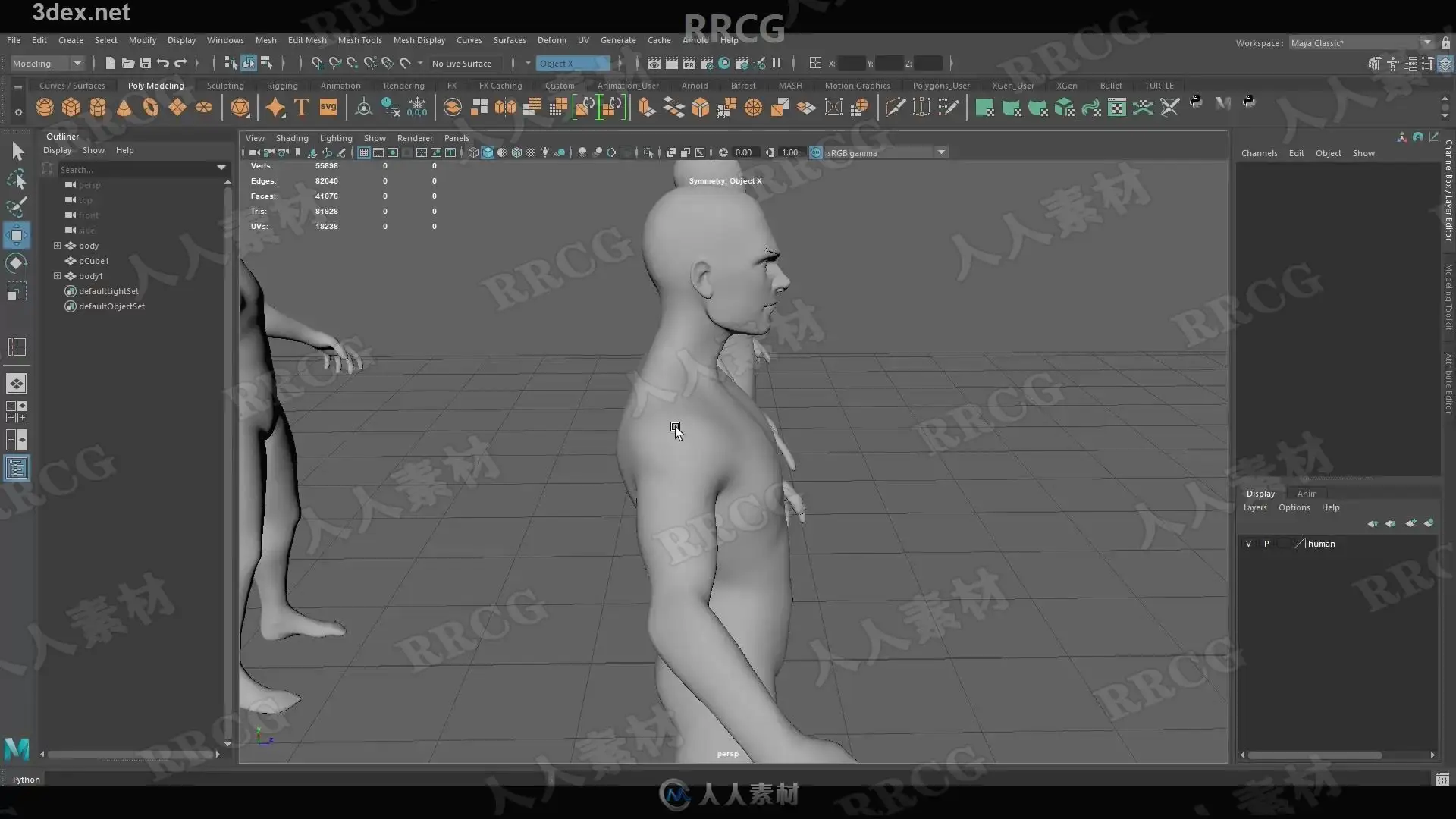Click the SVG import shelf icon
The image size is (1456, 819).
coord(328,108)
